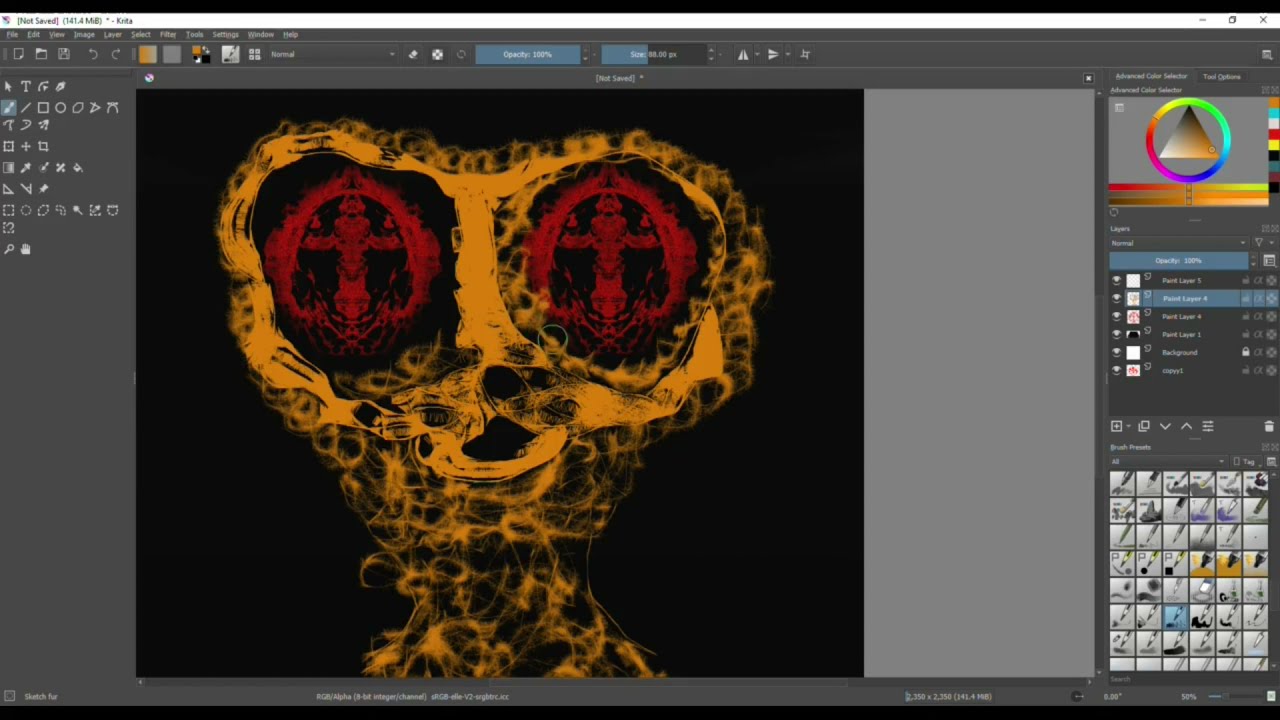
Task: Delete layer with trash icon
Action: pos(1269,426)
